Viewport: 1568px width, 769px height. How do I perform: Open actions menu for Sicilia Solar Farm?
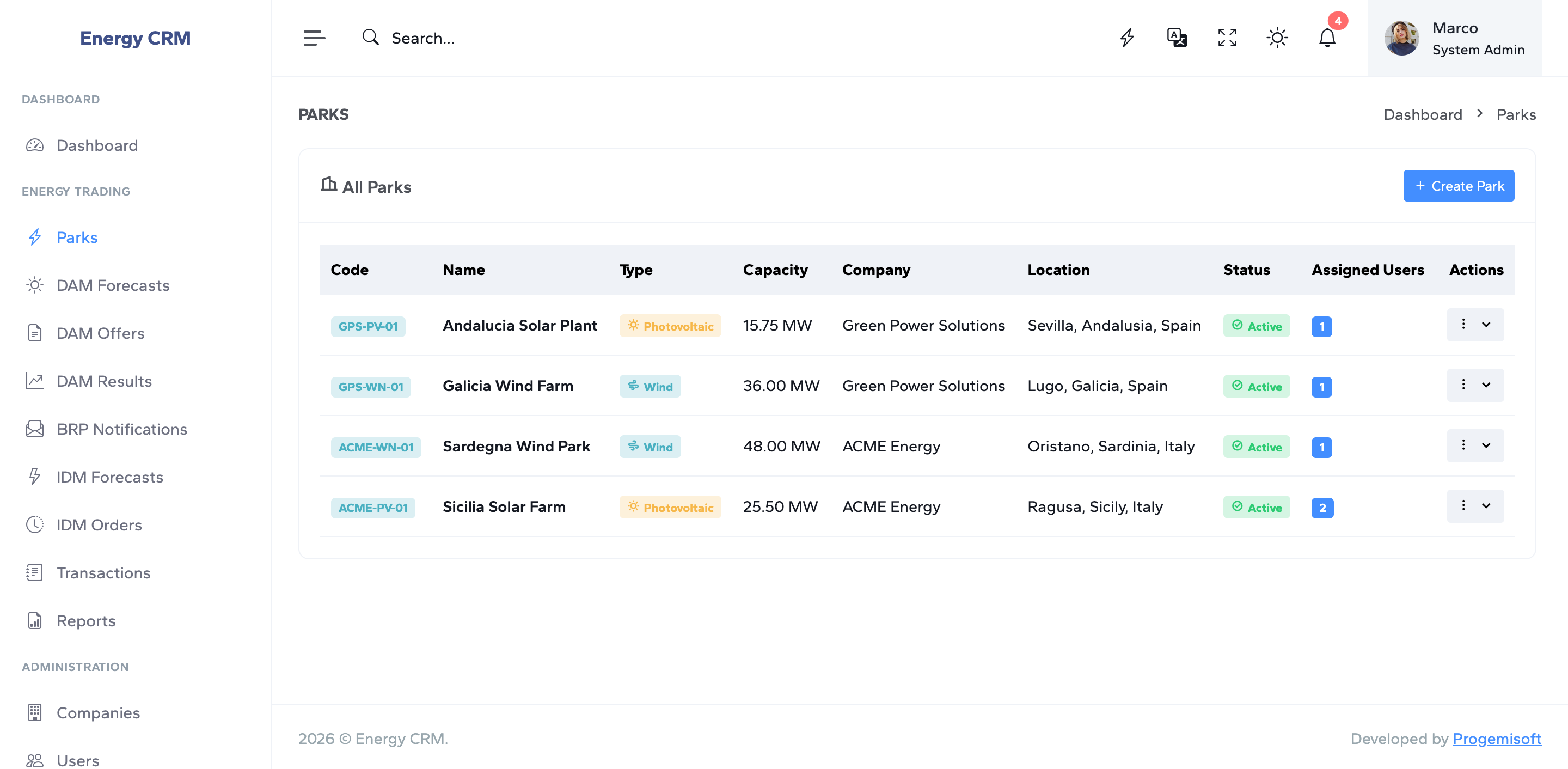(x=1463, y=505)
